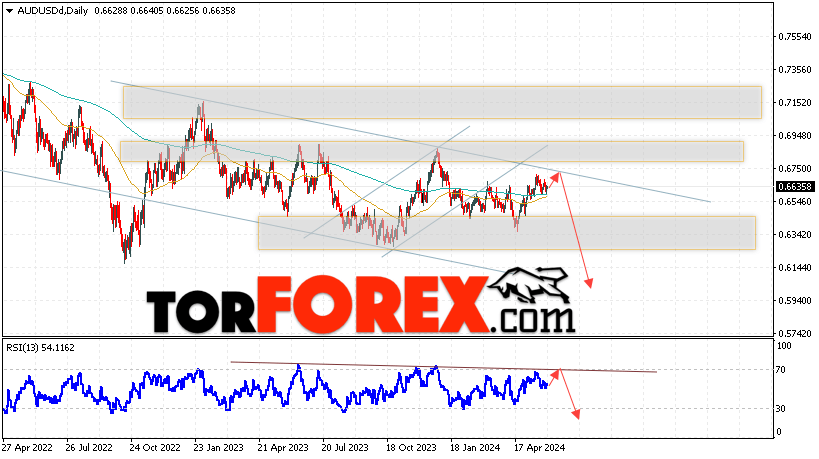Click the 0.61440 price axis value
Viewport: 819px width, 459px height.
point(794,267)
